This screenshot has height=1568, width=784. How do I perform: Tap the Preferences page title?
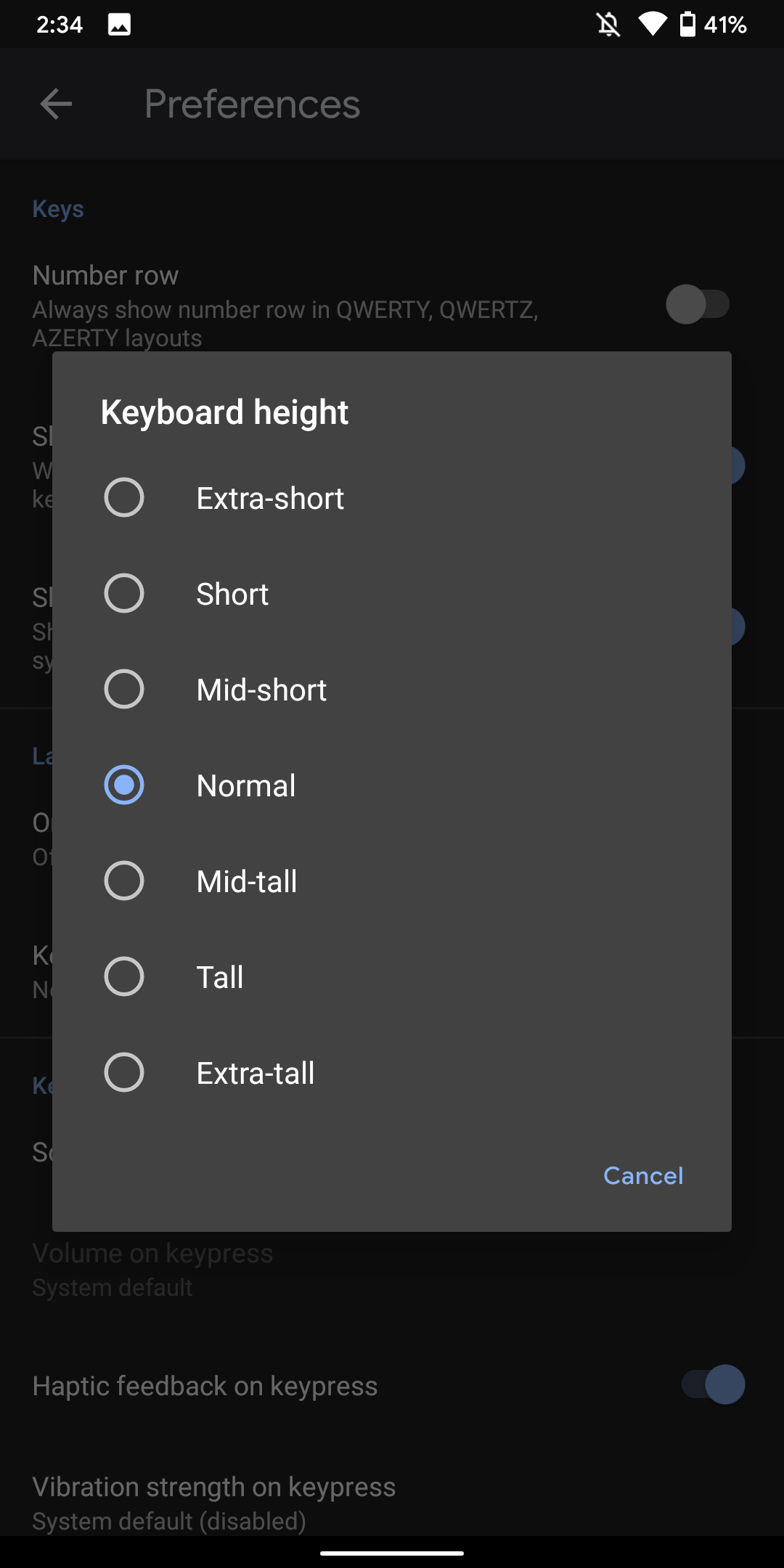coord(252,104)
